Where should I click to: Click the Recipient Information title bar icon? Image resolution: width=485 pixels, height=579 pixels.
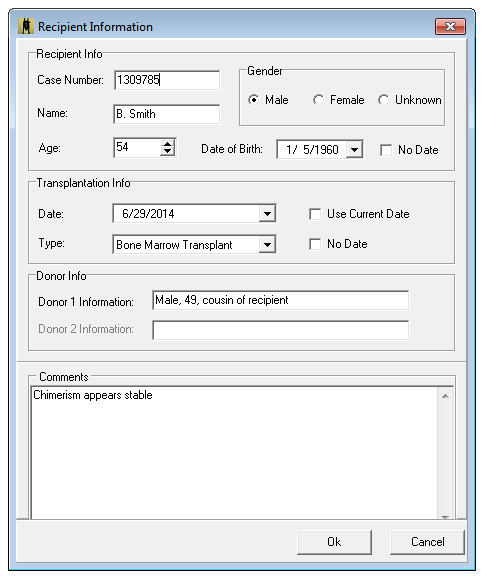(26, 26)
